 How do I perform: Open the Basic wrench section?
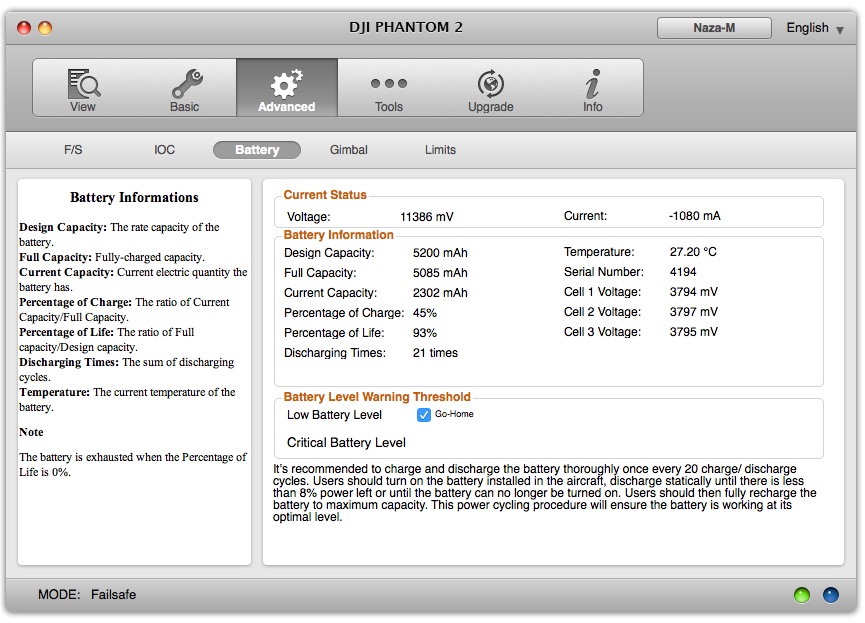click(185, 88)
